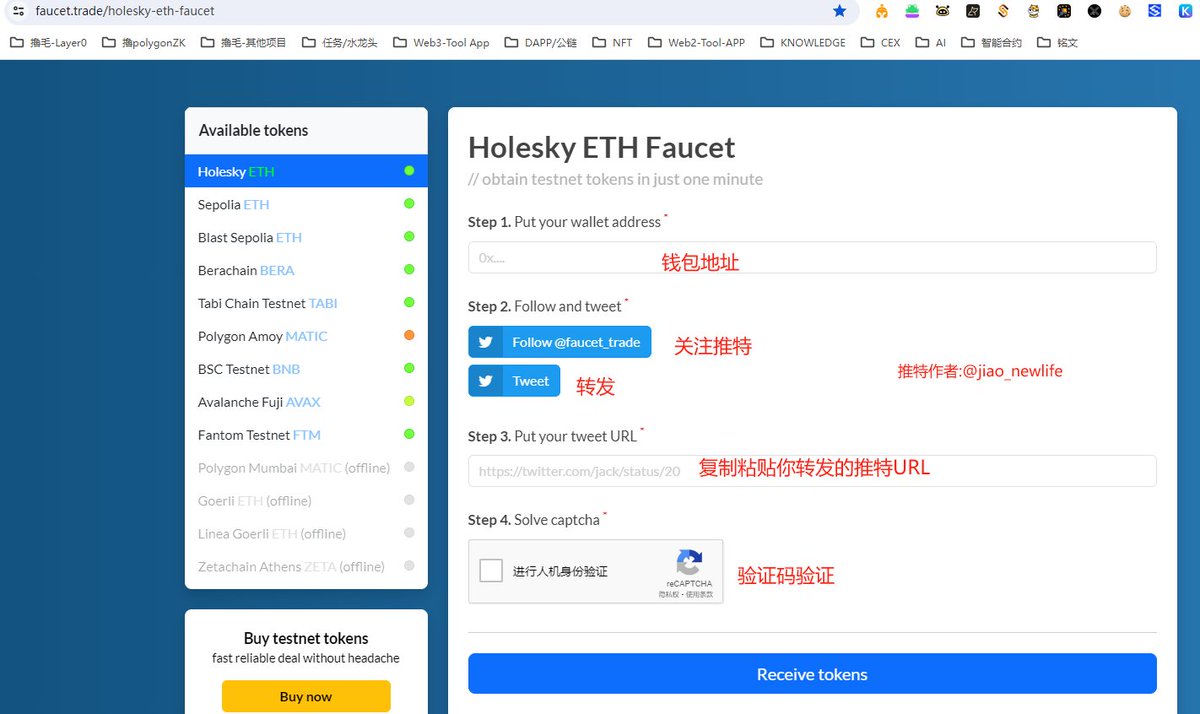The height and width of the screenshot is (714, 1200).
Task: Click 'Step 3. Put your tweet URL' label
Action: tap(552, 436)
